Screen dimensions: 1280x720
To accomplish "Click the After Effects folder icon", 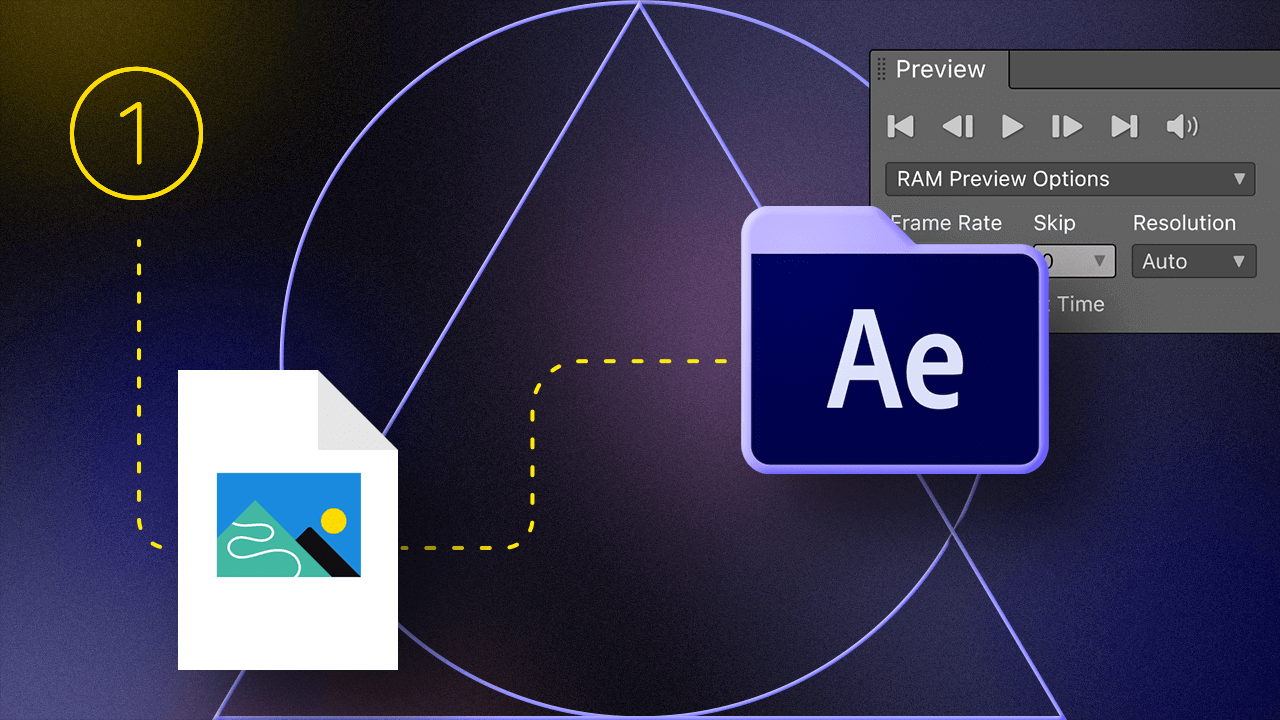I will [x=894, y=340].
